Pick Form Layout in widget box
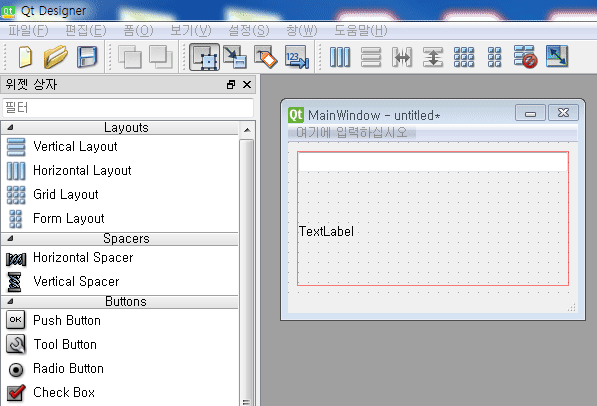The width and height of the screenshot is (597, 406). (x=120, y=218)
